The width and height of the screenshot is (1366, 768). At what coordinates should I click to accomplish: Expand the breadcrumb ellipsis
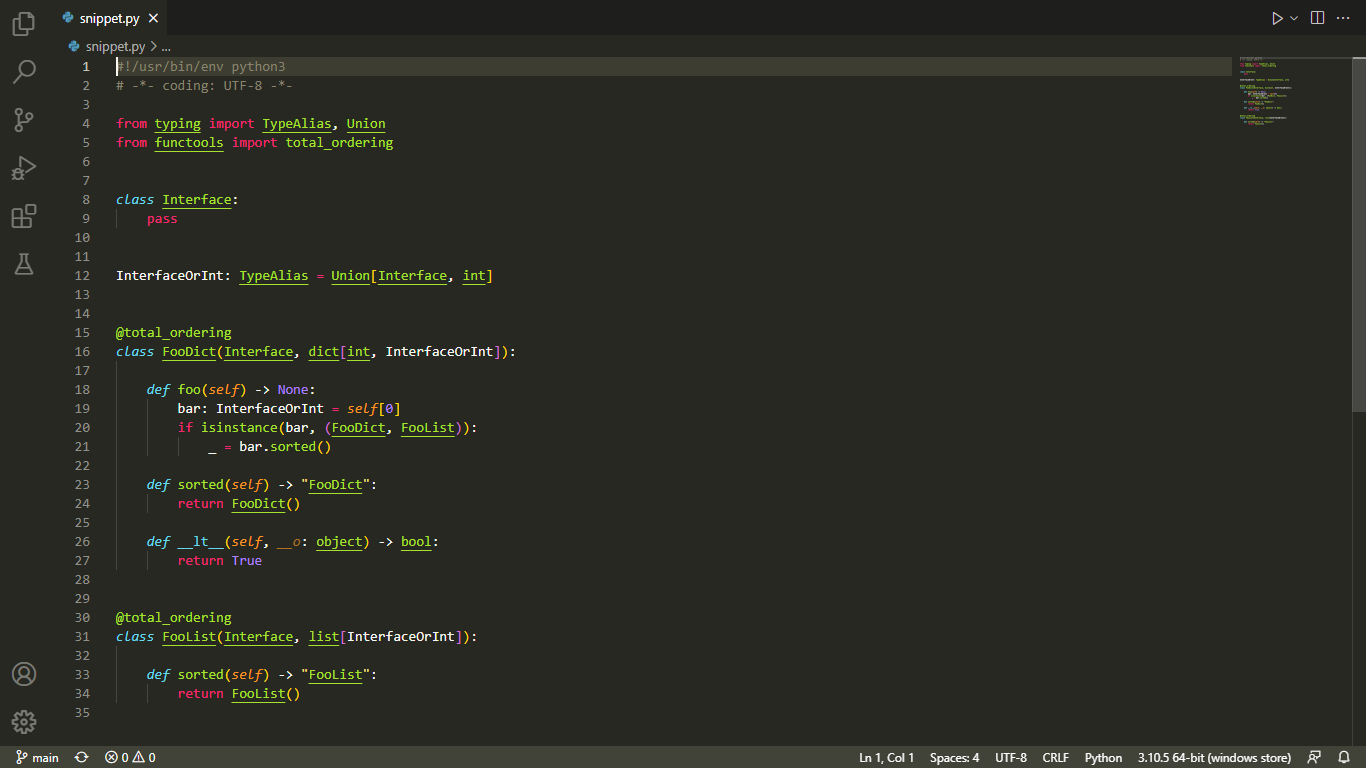pos(166,45)
